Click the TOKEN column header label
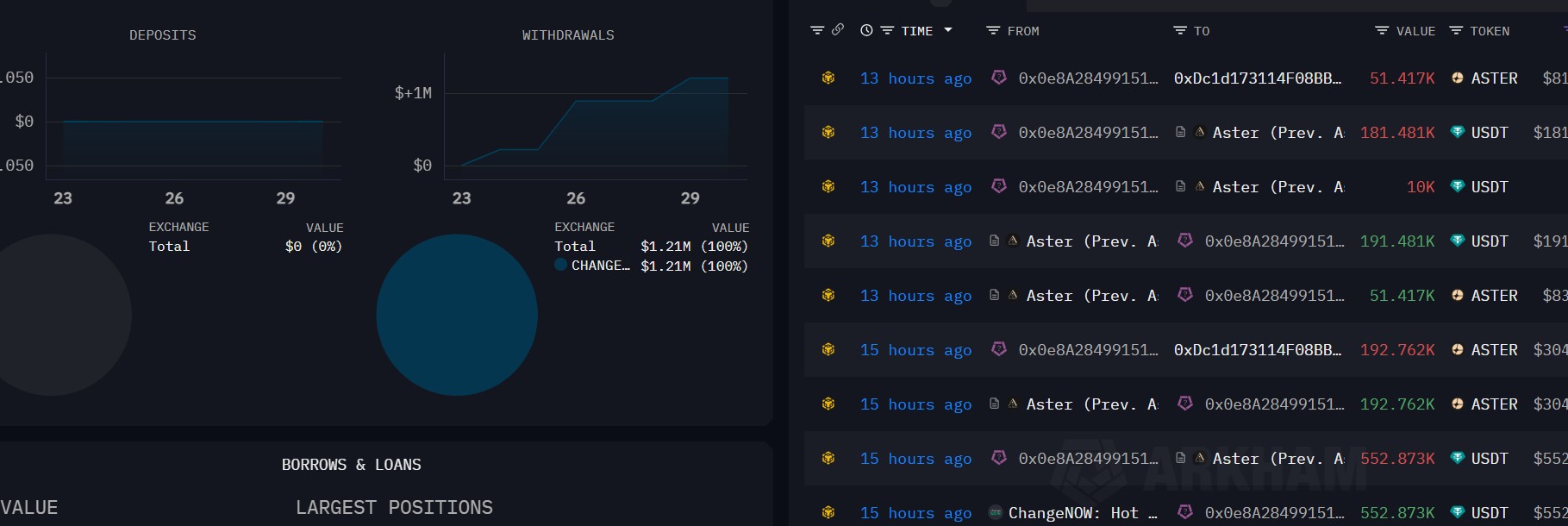This screenshot has width=1568, height=526. tap(1490, 31)
